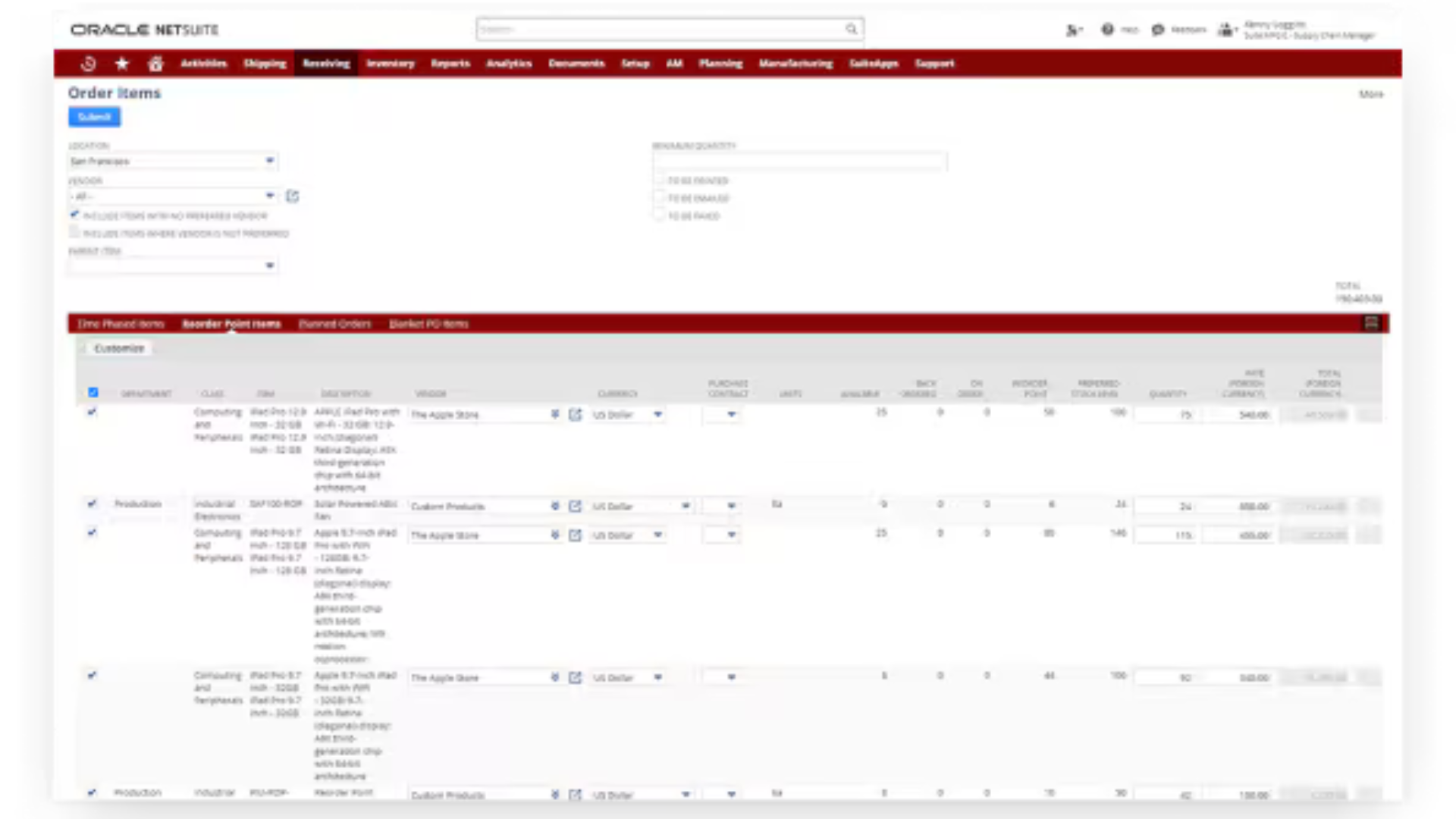The height and width of the screenshot is (819, 1456).
Task: Click vendor list arrows icon in iPad Pro 12.9 row
Action: (x=555, y=415)
